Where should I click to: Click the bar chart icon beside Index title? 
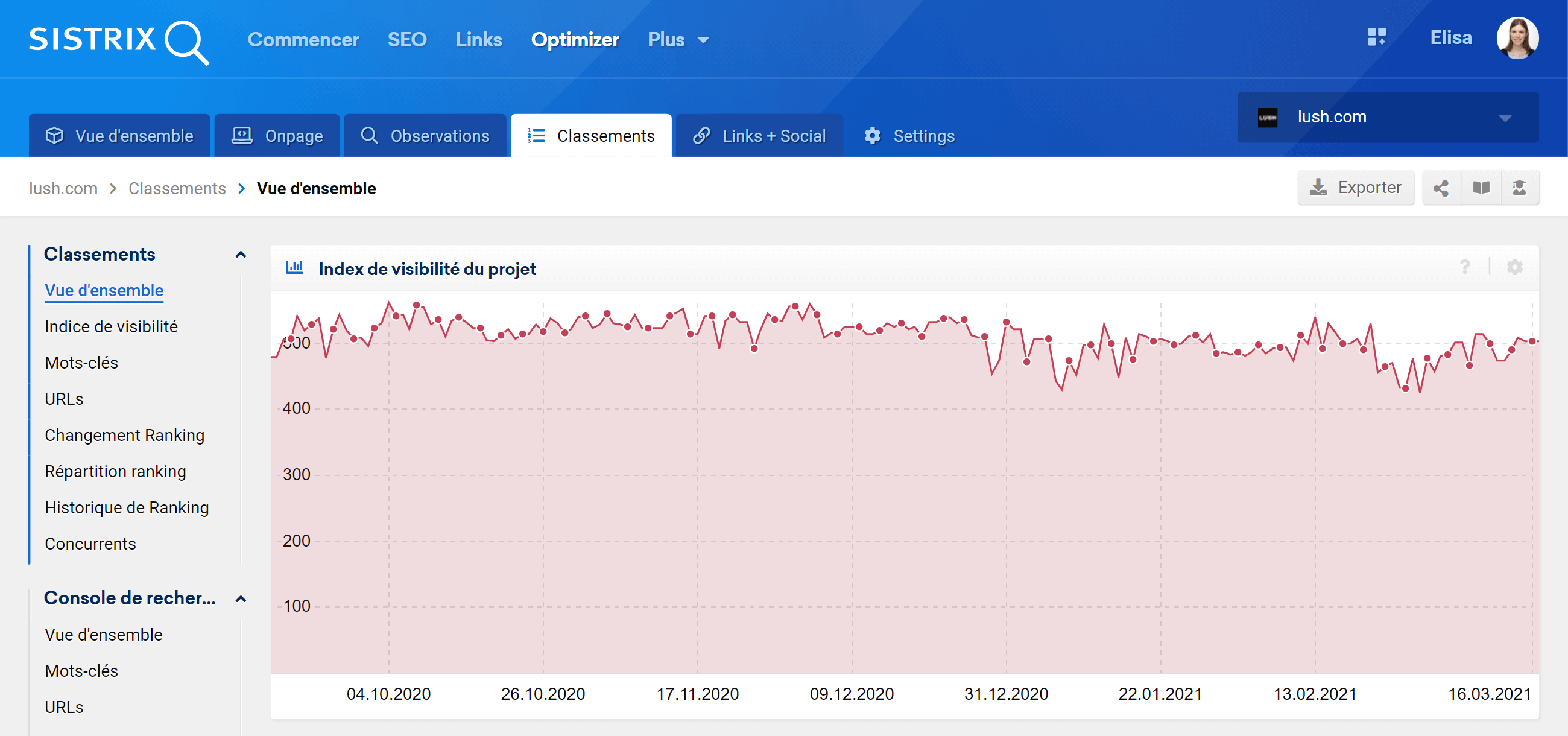click(295, 268)
